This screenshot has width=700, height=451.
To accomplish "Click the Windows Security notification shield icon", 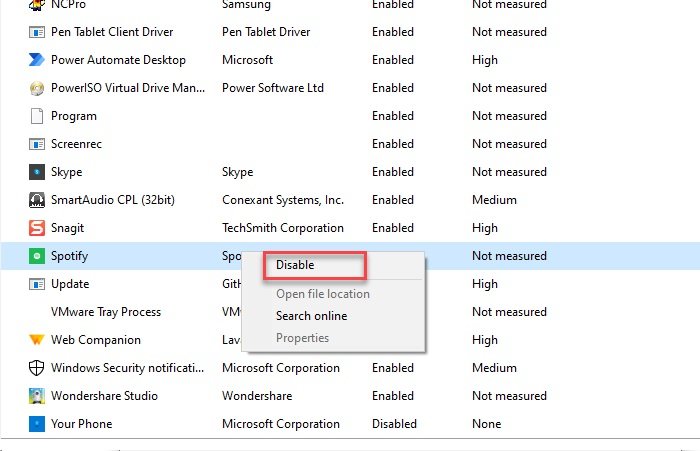I will pyautogui.click(x=37, y=368).
